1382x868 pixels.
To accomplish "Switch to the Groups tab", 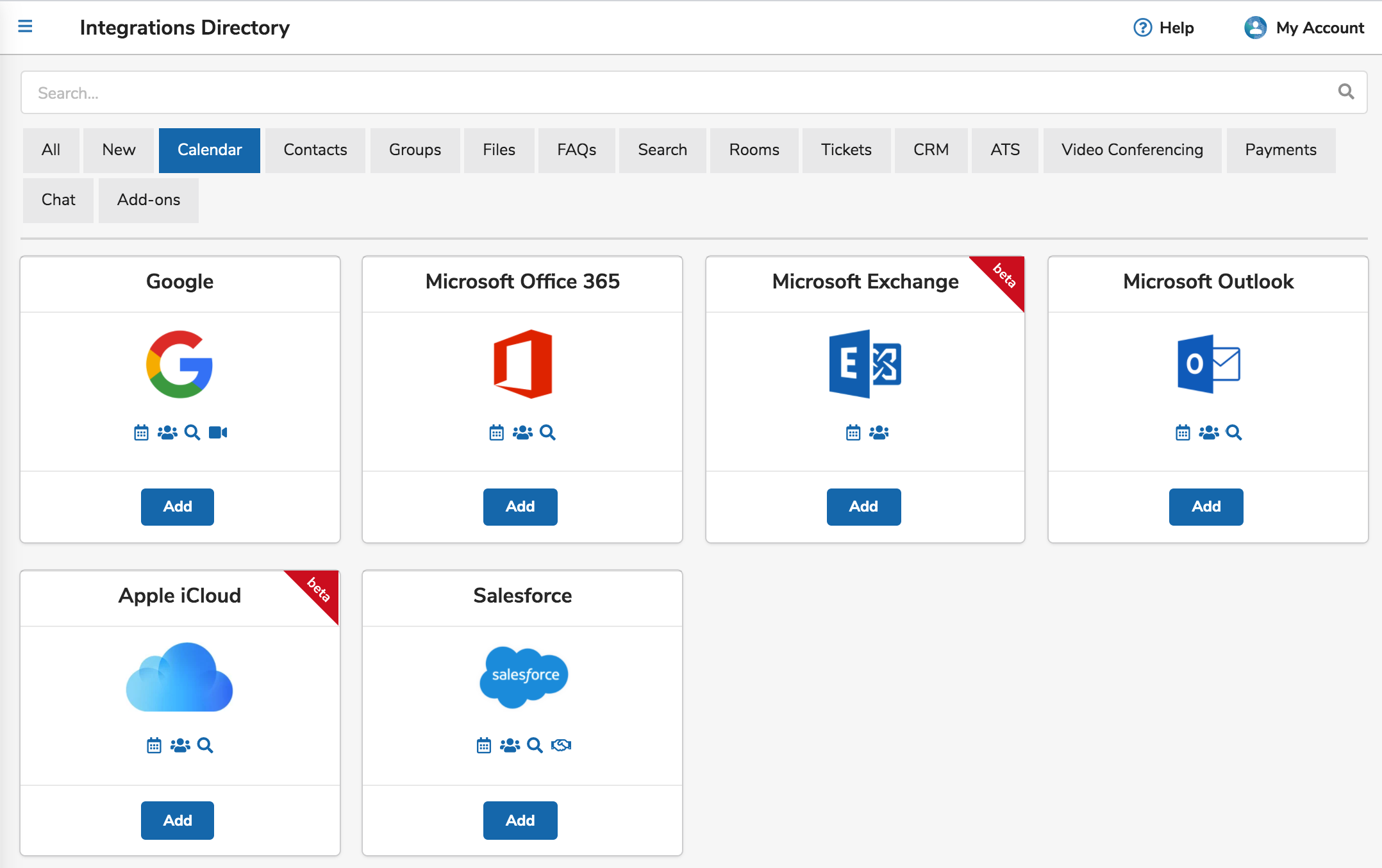I will pos(415,150).
